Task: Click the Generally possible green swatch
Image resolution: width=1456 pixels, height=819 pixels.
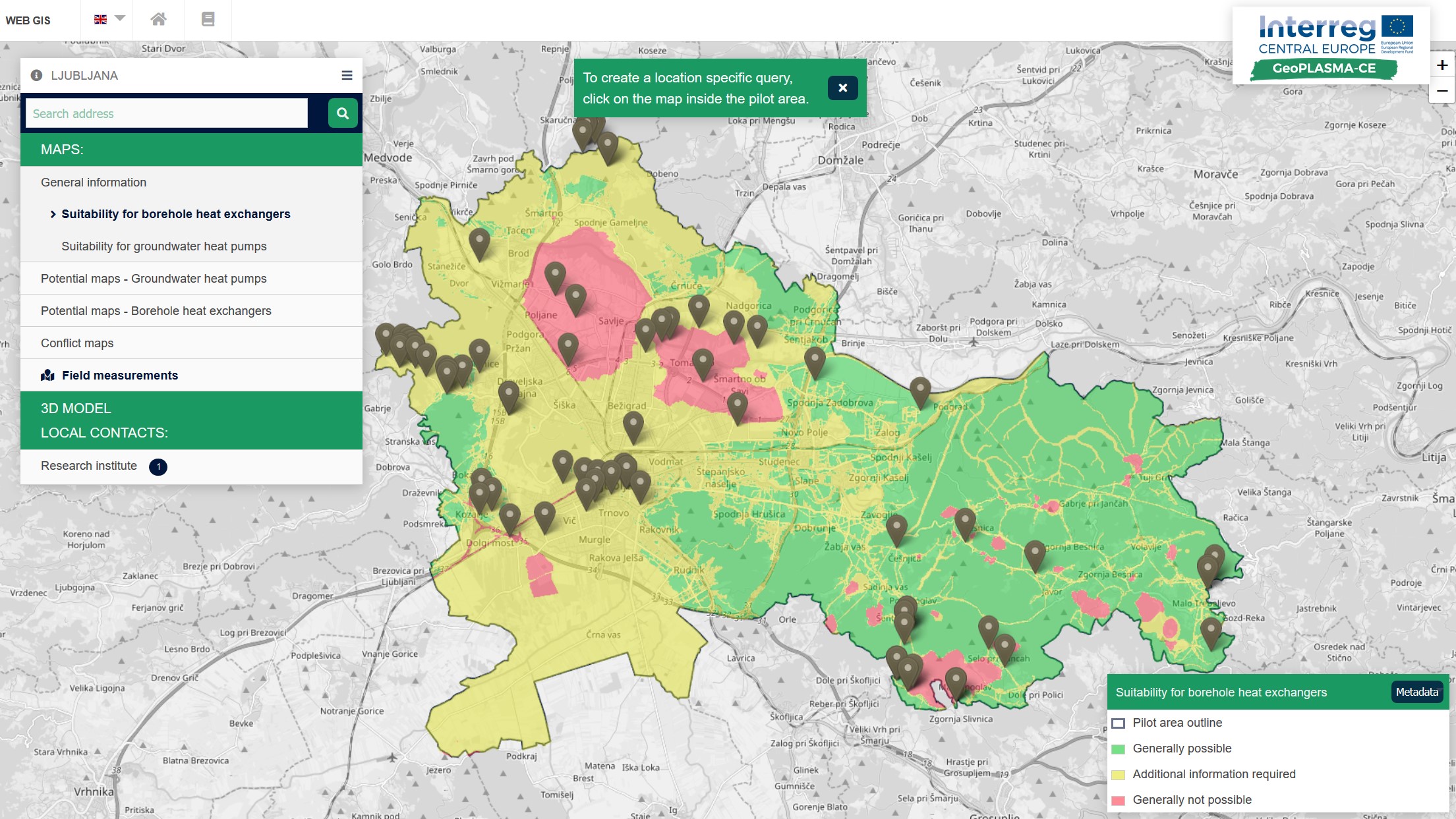Action: point(1118,748)
